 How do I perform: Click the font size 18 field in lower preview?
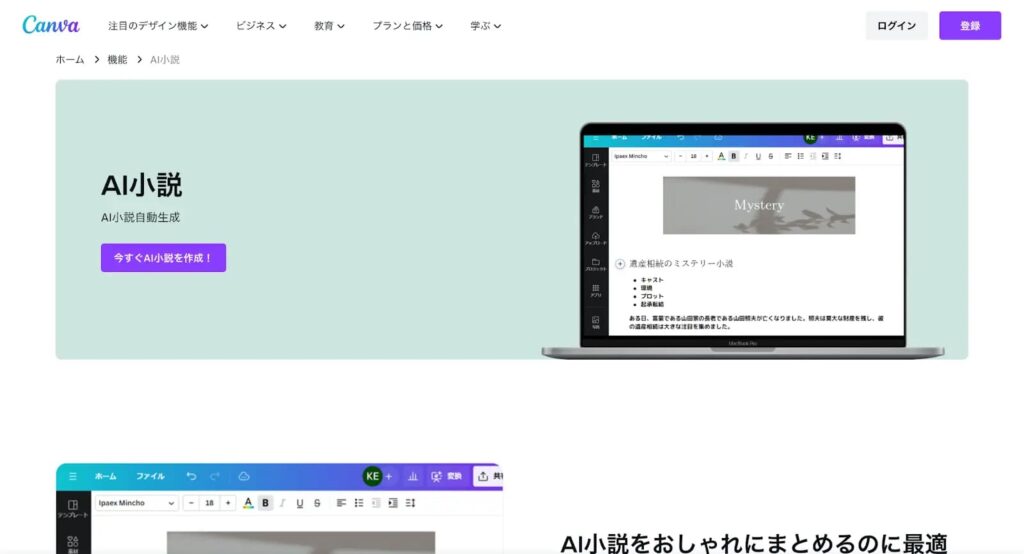(x=209, y=503)
